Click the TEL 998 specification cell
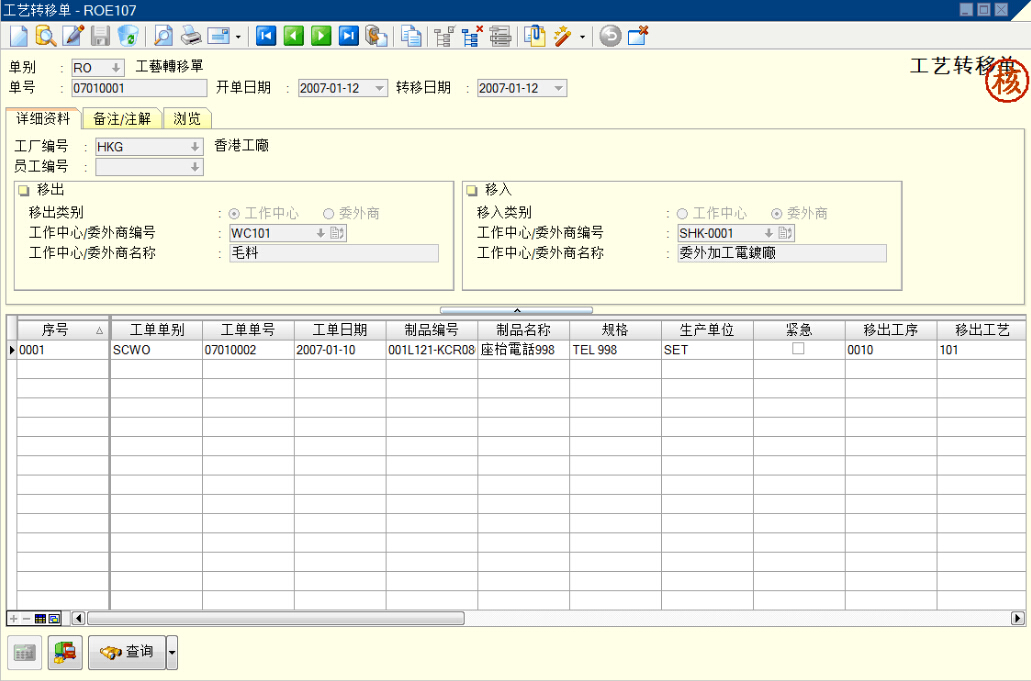This screenshot has width=1031, height=681. click(x=615, y=350)
